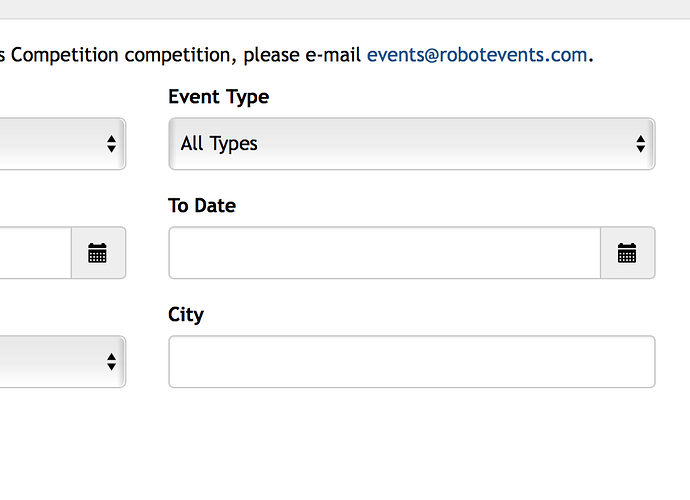Click the arrows of the dropdown left of Event Type
The height and width of the screenshot is (500, 690).
pos(111,144)
